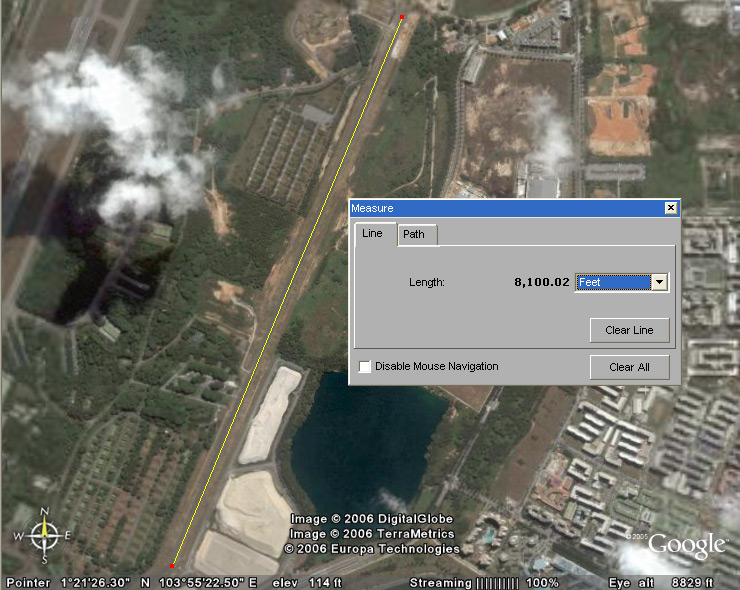Screen dimensions: 740x590
Task: Click the Pointer coordinates in the status bar
Action: (130, 582)
